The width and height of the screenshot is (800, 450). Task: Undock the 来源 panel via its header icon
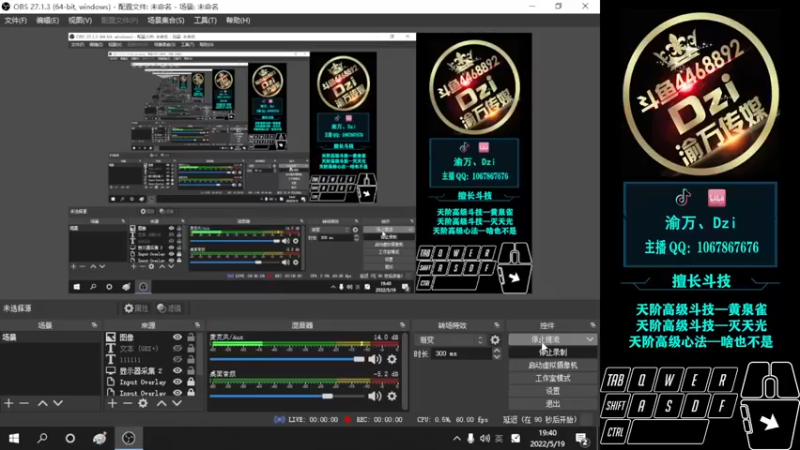[197, 325]
